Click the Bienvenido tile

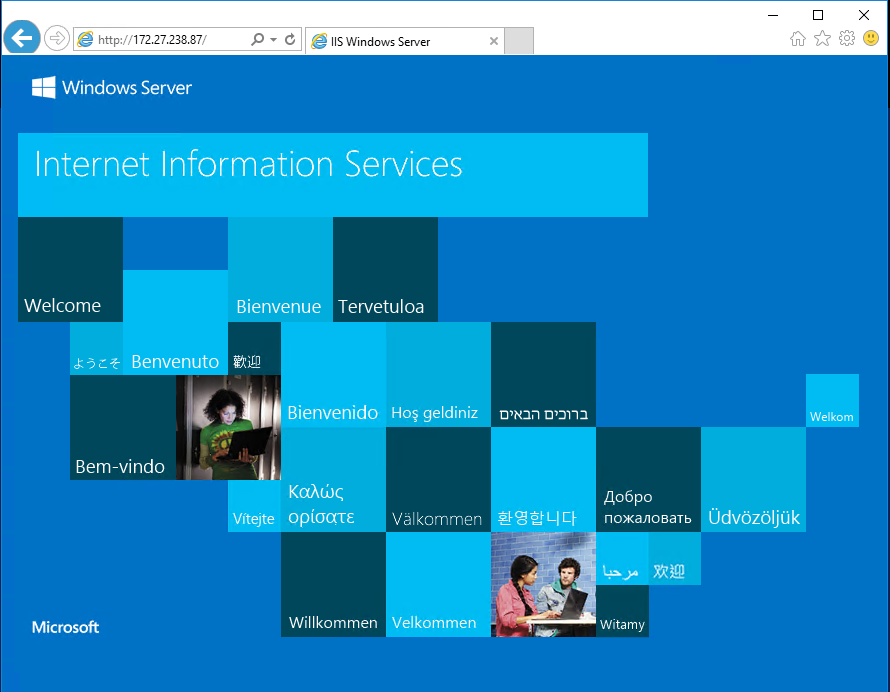point(333,375)
